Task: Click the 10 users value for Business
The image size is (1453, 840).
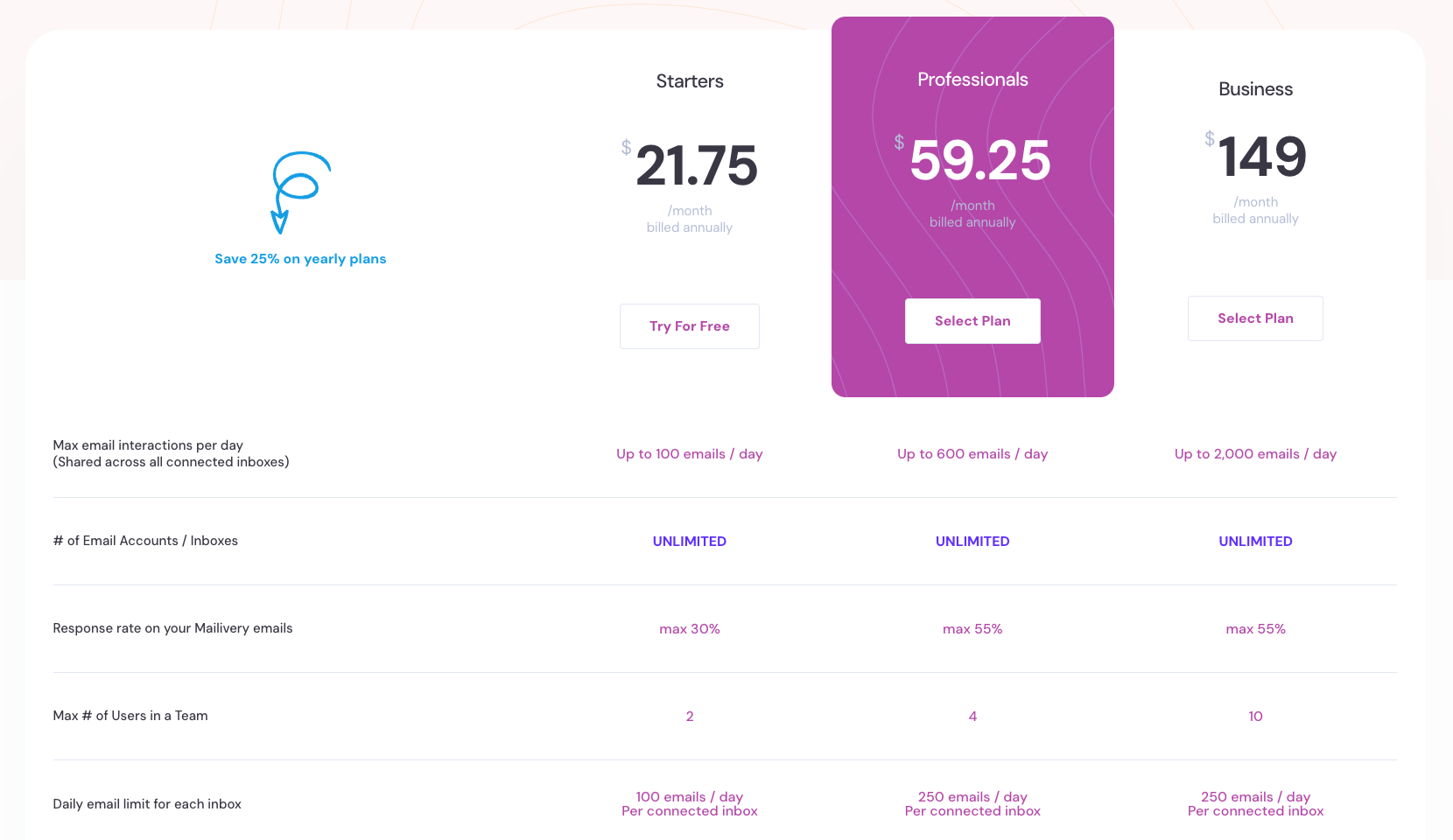Action: (x=1255, y=717)
